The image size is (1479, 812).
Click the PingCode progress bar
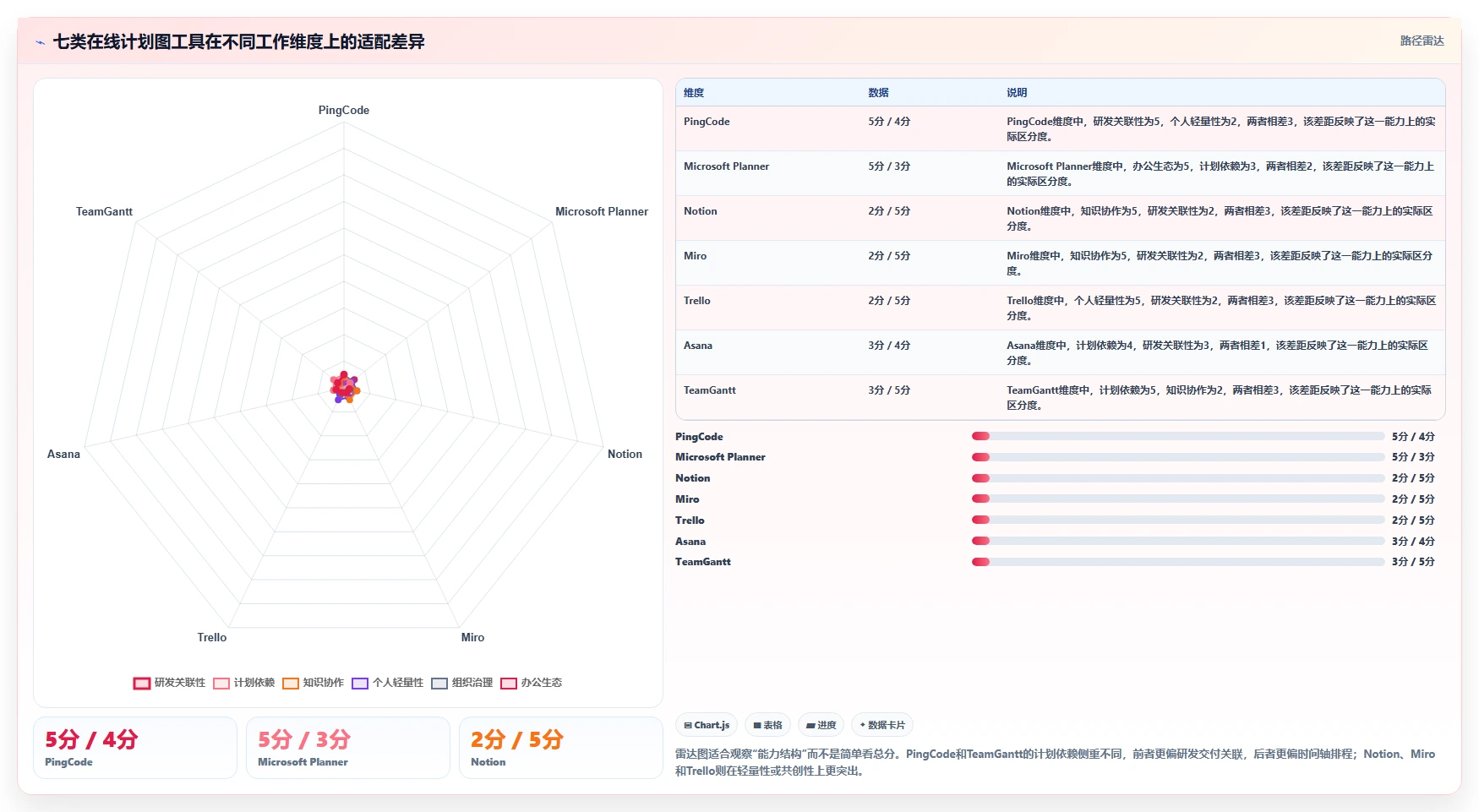1178,436
